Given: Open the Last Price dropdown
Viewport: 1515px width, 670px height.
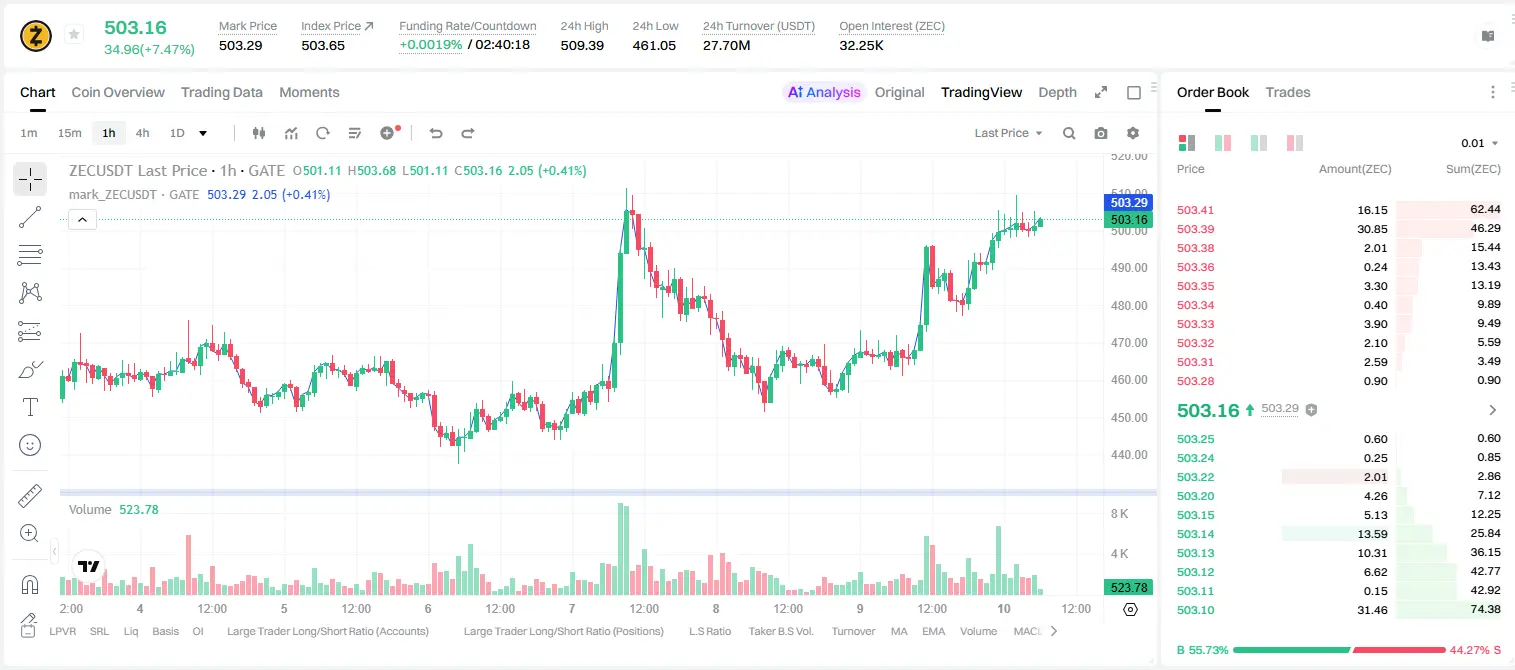Looking at the screenshot, I should [1008, 133].
